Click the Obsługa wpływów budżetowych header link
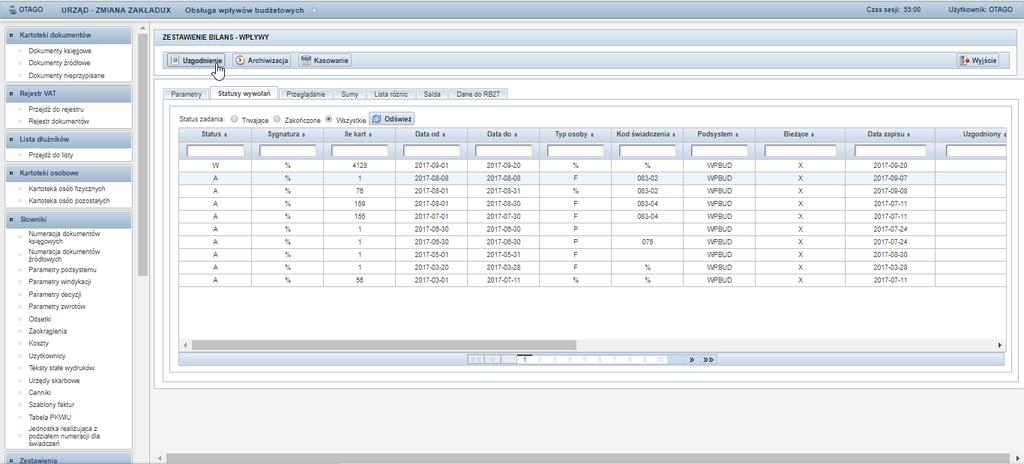 pyautogui.click(x=244, y=10)
